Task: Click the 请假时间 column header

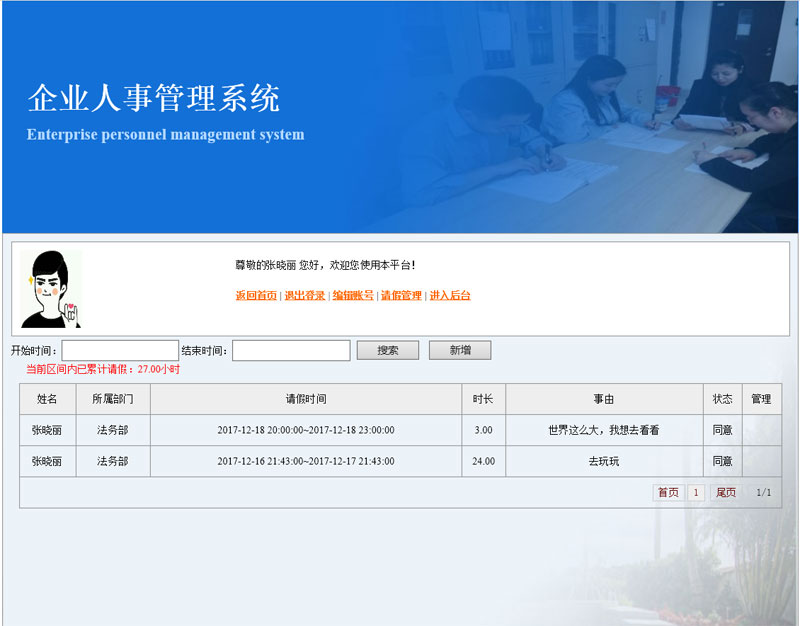Action: coord(306,399)
